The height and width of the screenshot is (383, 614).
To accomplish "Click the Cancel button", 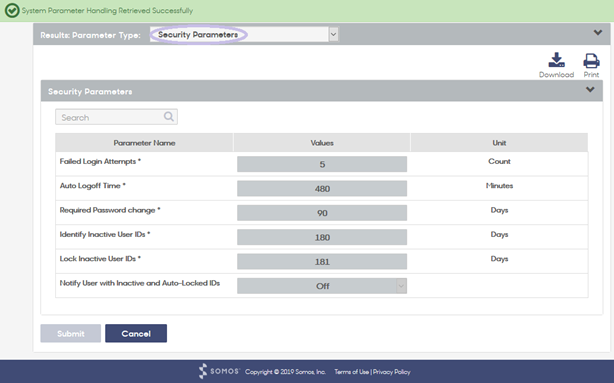I will (x=136, y=333).
